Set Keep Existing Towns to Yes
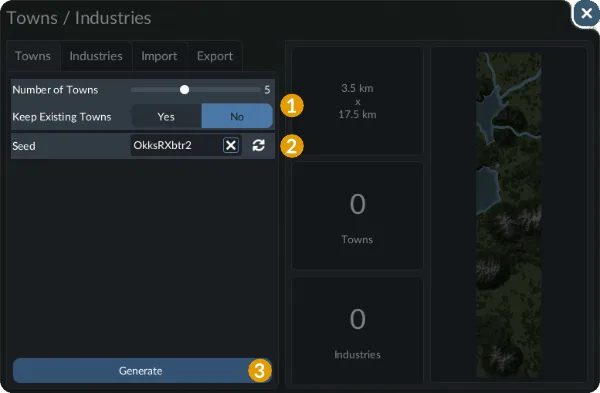The height and width of the screenshot is (393, 600). [166, 117]
